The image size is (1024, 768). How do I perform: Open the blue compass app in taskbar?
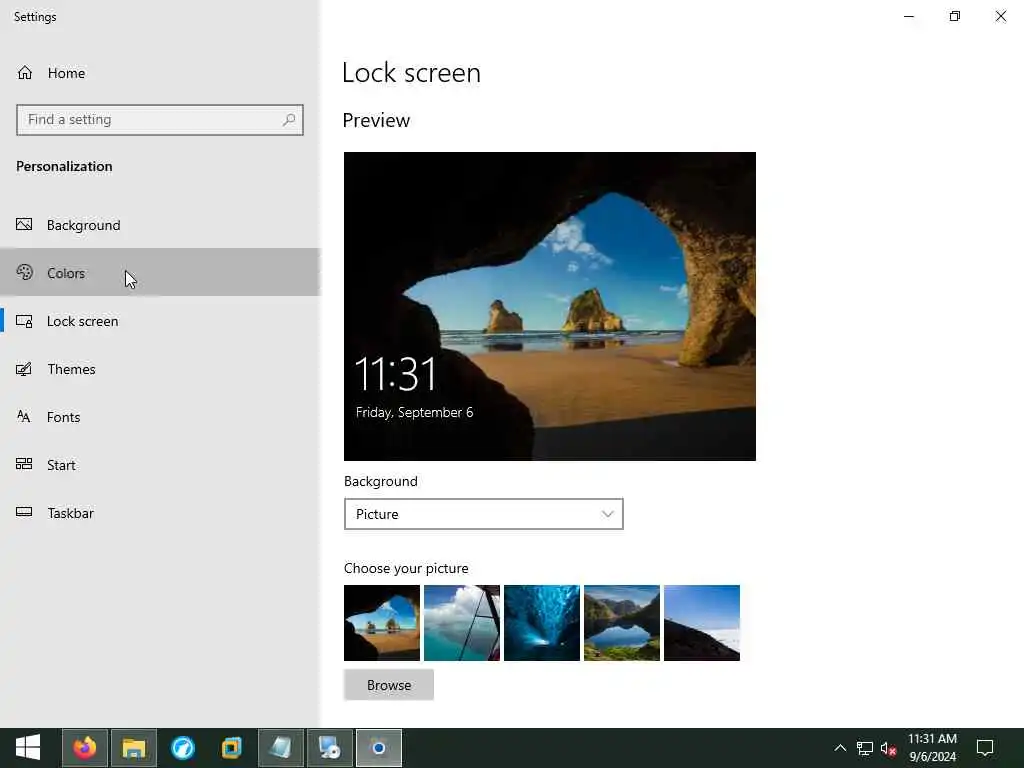pos(183,748)
